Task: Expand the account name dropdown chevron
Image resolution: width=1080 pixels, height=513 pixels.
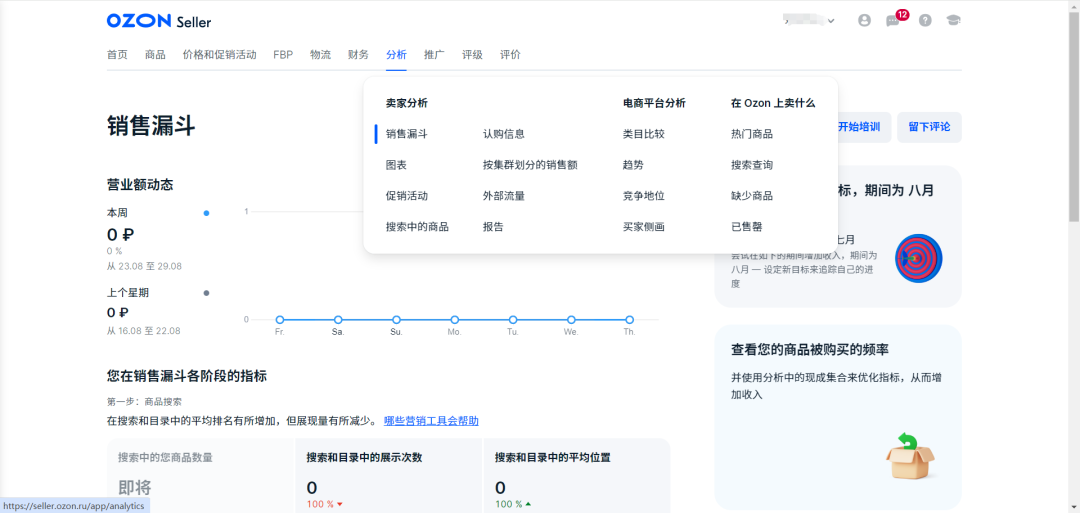Action: [x=831, y=21]
